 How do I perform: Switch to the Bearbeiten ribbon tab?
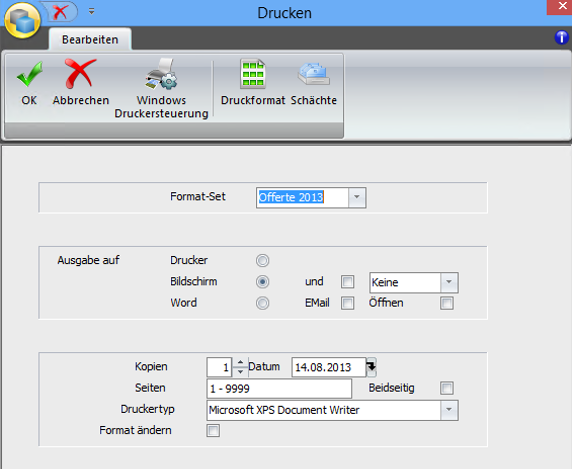(x=90, y=39)
